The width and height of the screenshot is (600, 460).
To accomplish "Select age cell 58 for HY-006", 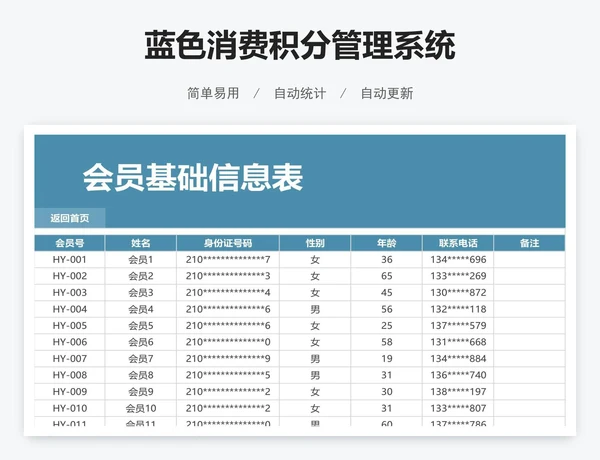I will (386, 342).
